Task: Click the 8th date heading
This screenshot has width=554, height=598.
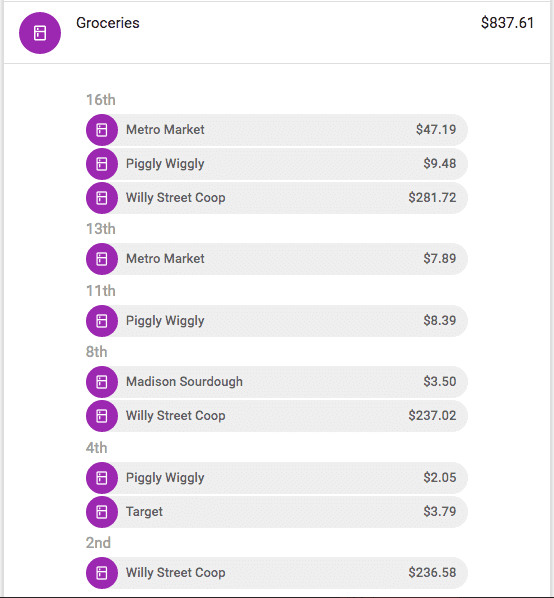Action: (96, 352)
